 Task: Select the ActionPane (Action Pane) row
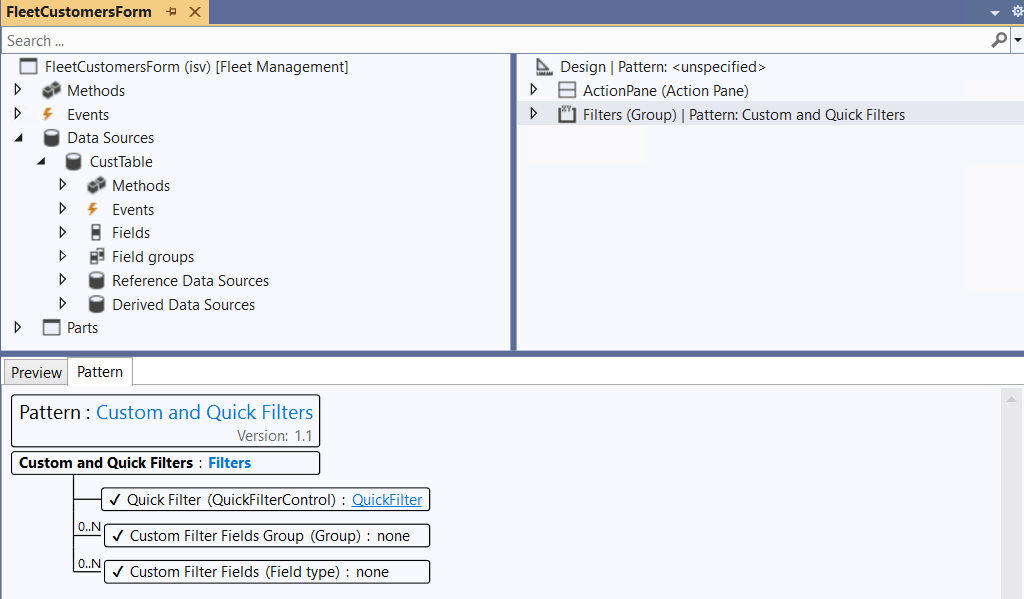tap(665, 91)
